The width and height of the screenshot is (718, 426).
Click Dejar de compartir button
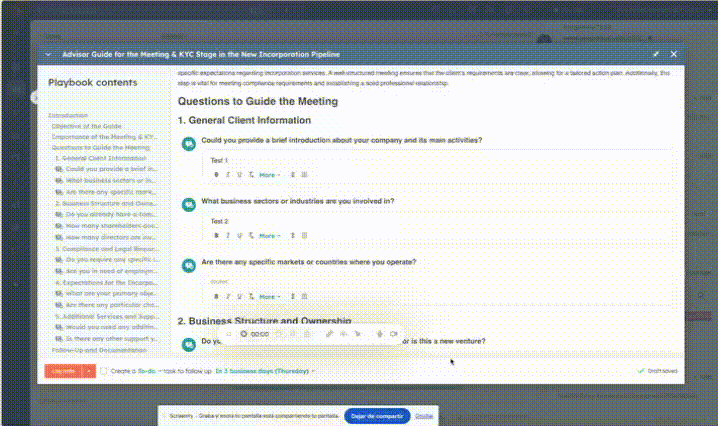pos(377,416)
